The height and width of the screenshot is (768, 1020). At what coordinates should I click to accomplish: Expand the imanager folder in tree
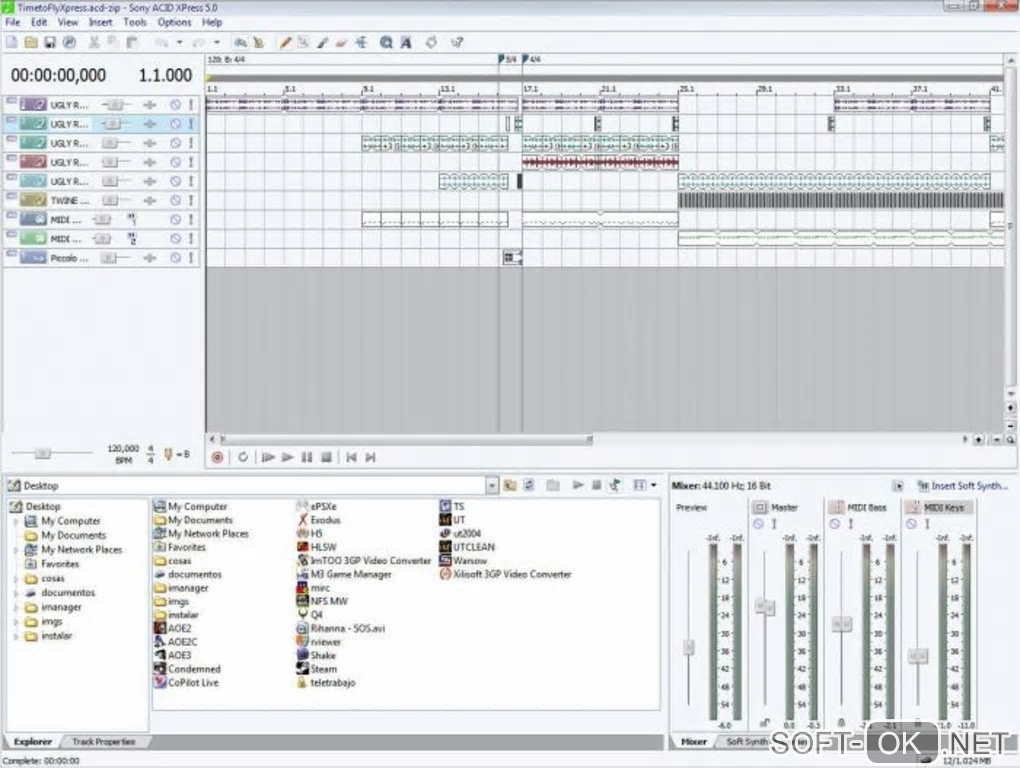pos(16,607)
